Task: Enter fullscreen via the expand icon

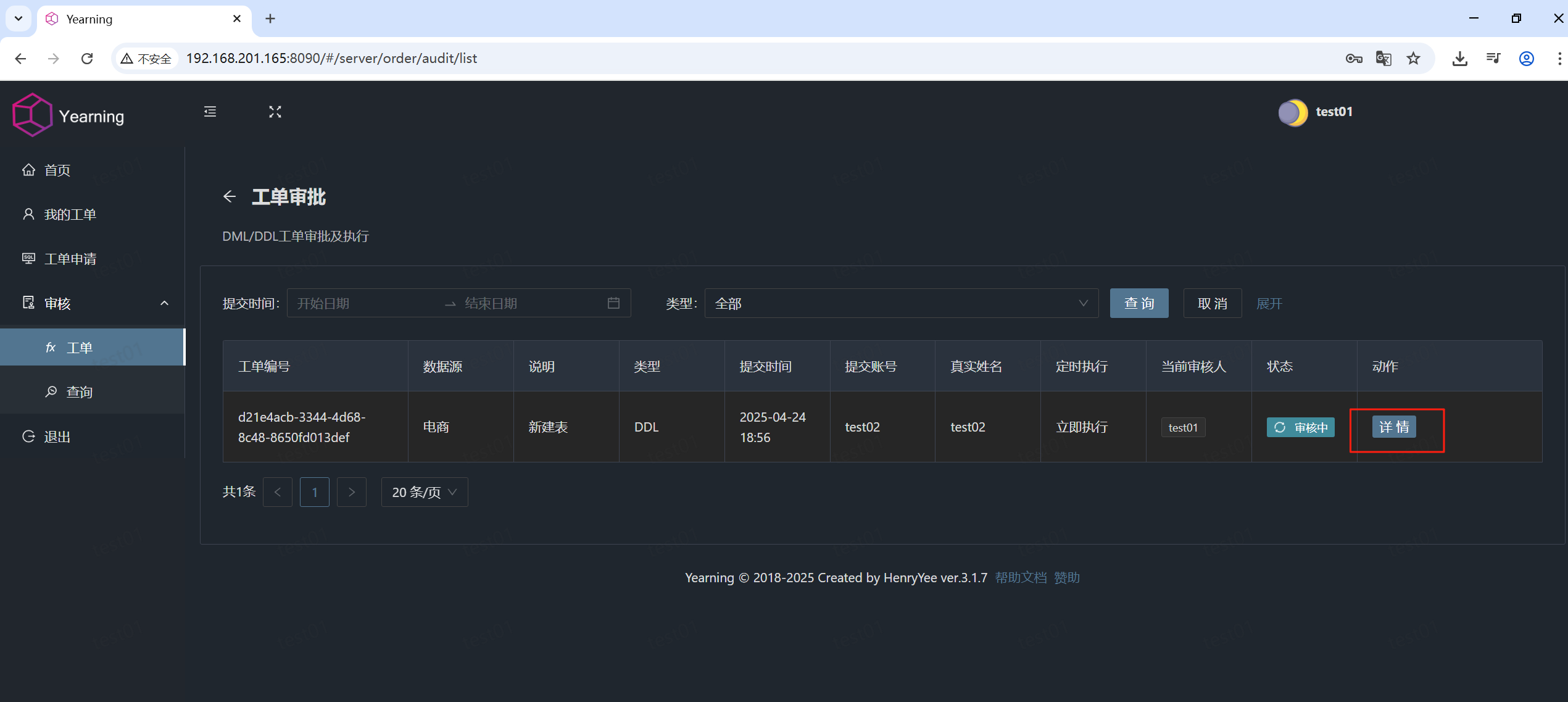Action: 275,112
